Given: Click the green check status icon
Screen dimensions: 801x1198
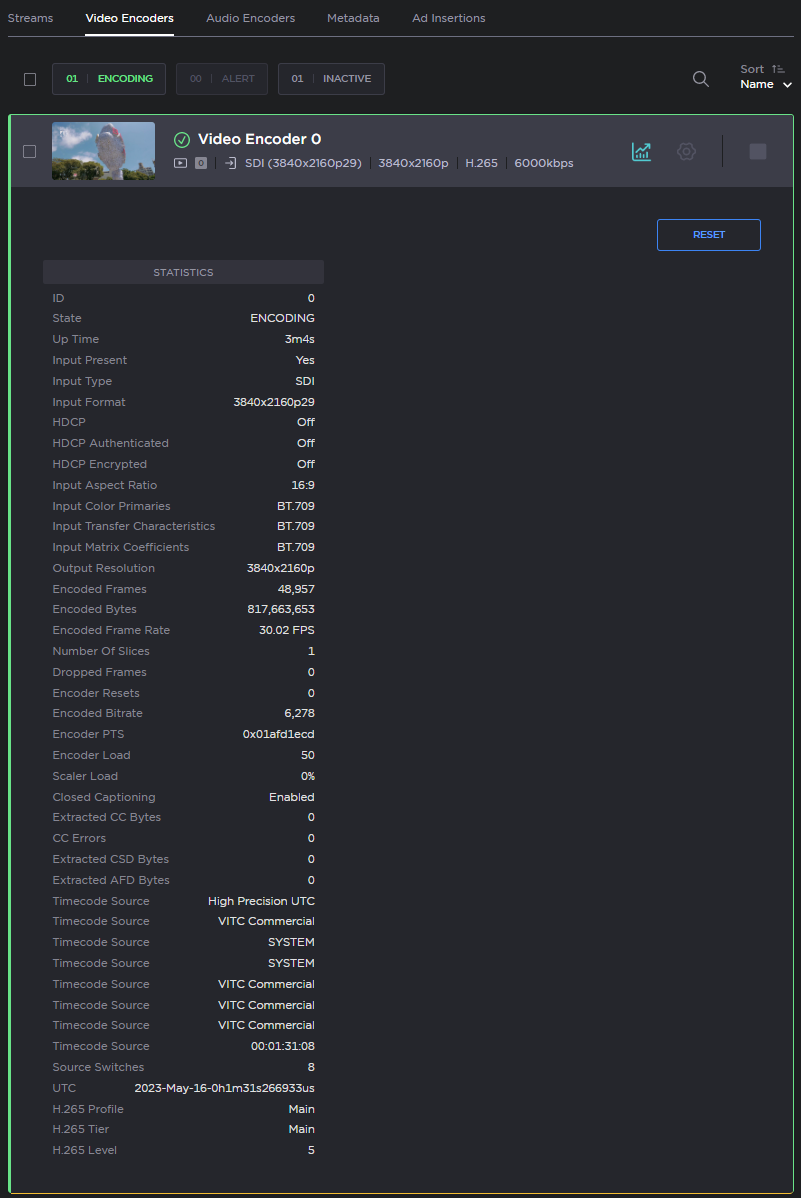Looking at the screenshot, I should [x=182, y=140].
